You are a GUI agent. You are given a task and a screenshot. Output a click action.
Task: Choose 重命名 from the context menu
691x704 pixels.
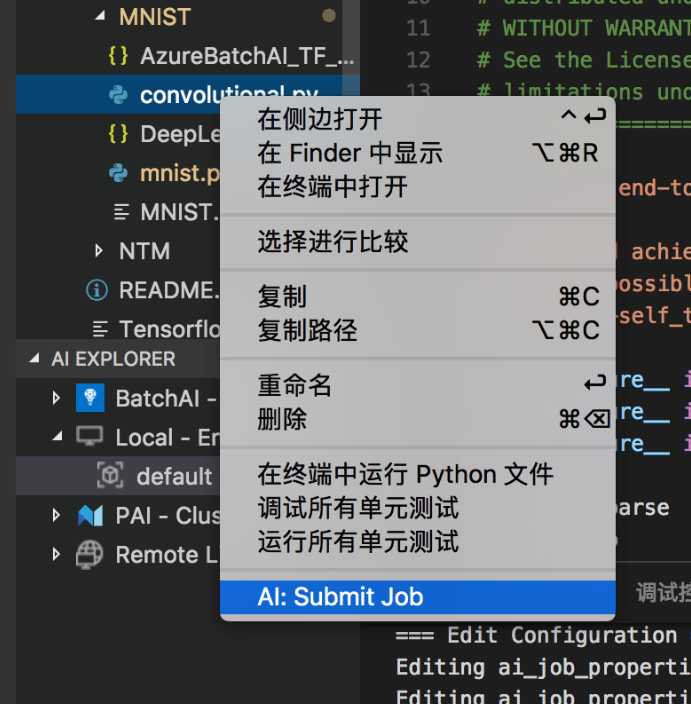click(x=418, y=385)
